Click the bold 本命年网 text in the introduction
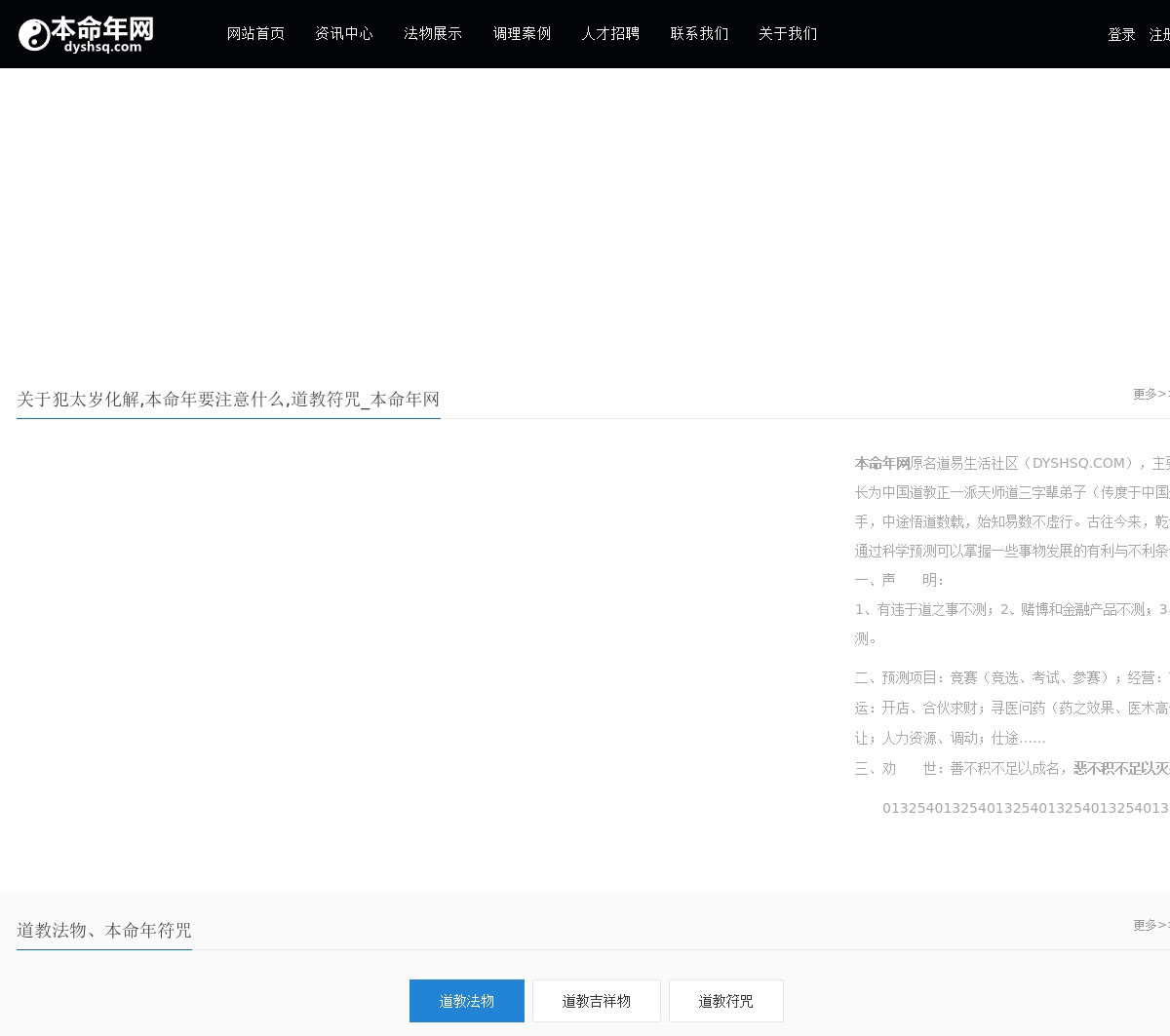Viewport: 1170px width, 1036px height. [x=882, y=463]
